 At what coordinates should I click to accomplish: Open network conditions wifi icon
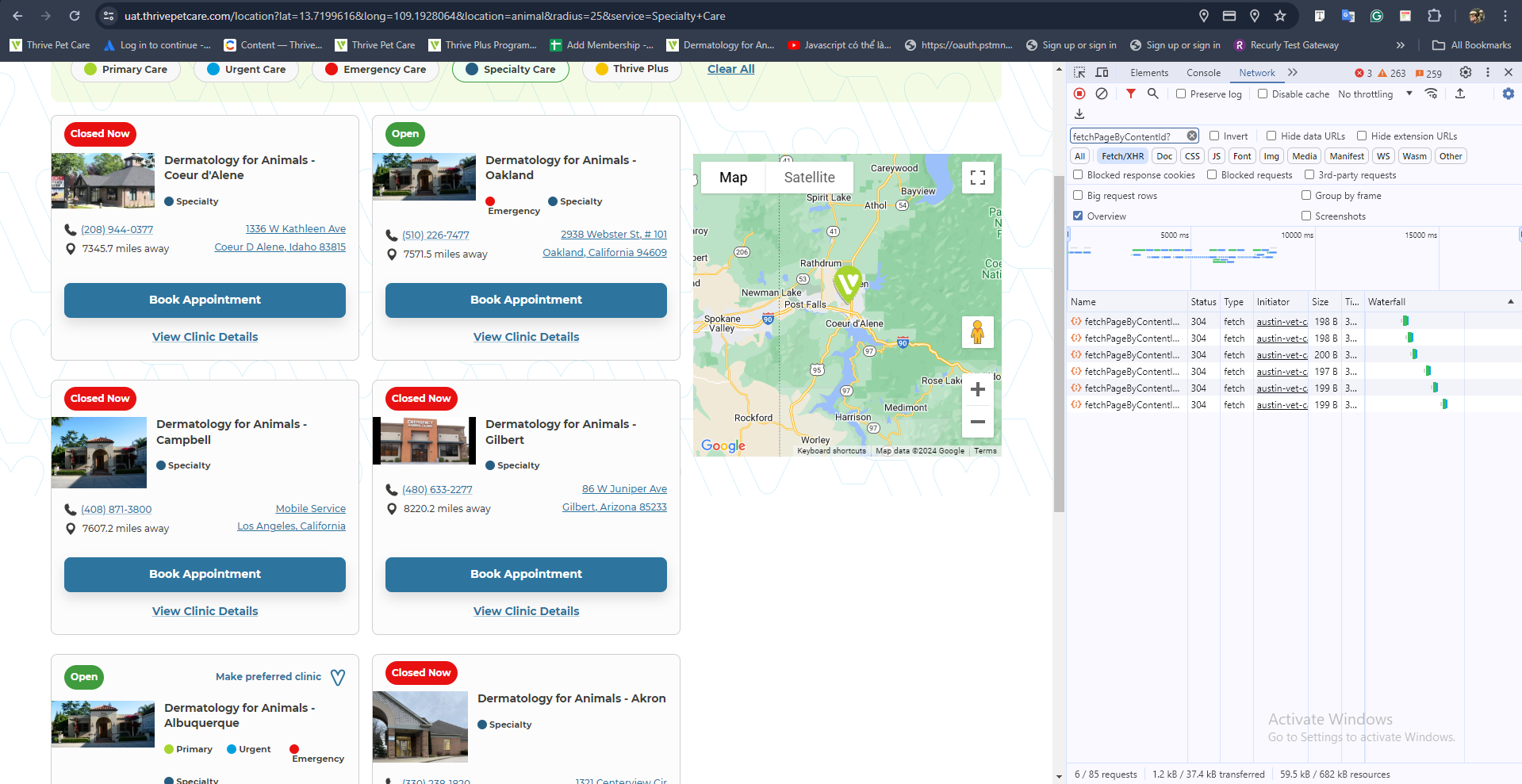point(1432,94)
